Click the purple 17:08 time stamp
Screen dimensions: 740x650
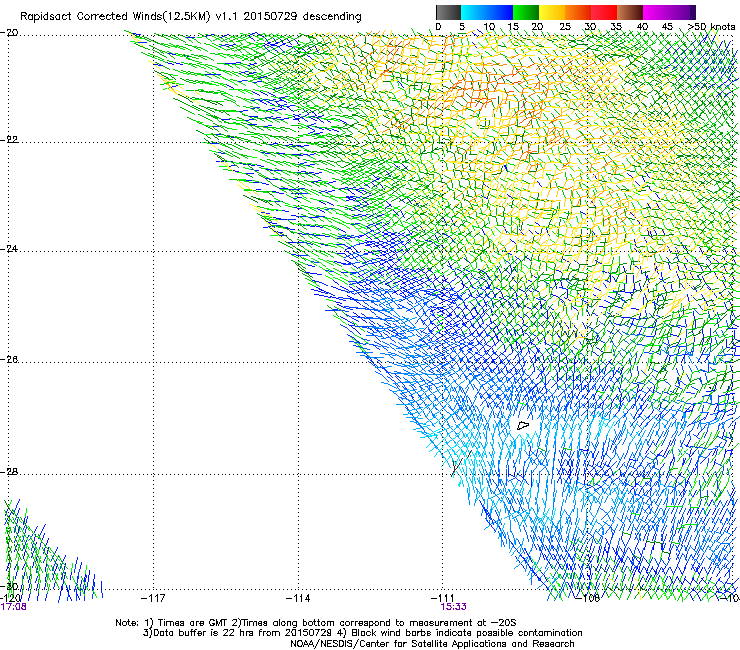[13, 607]
